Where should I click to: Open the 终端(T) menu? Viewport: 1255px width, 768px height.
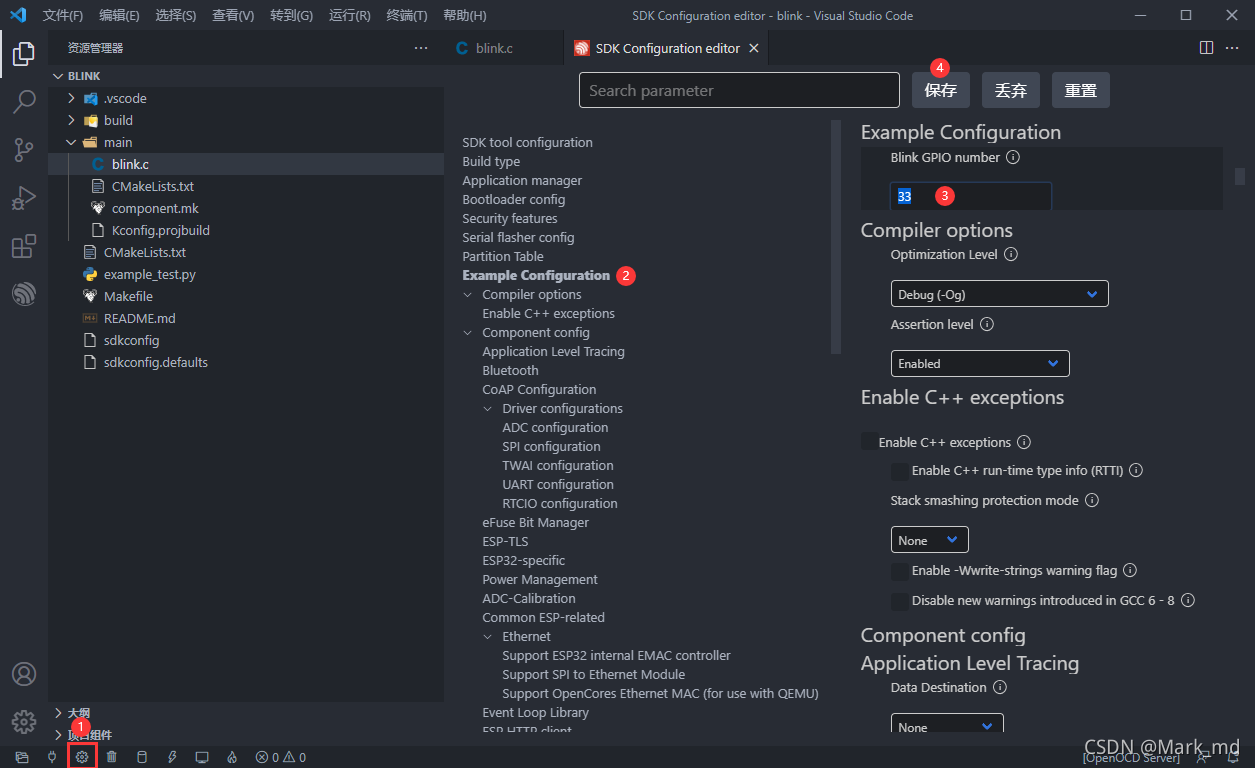407,16
